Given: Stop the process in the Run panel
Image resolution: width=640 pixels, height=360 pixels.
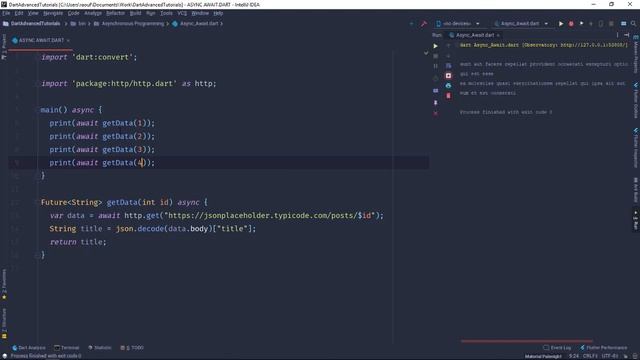Looking at the screenshot, I should click(436, 56).
